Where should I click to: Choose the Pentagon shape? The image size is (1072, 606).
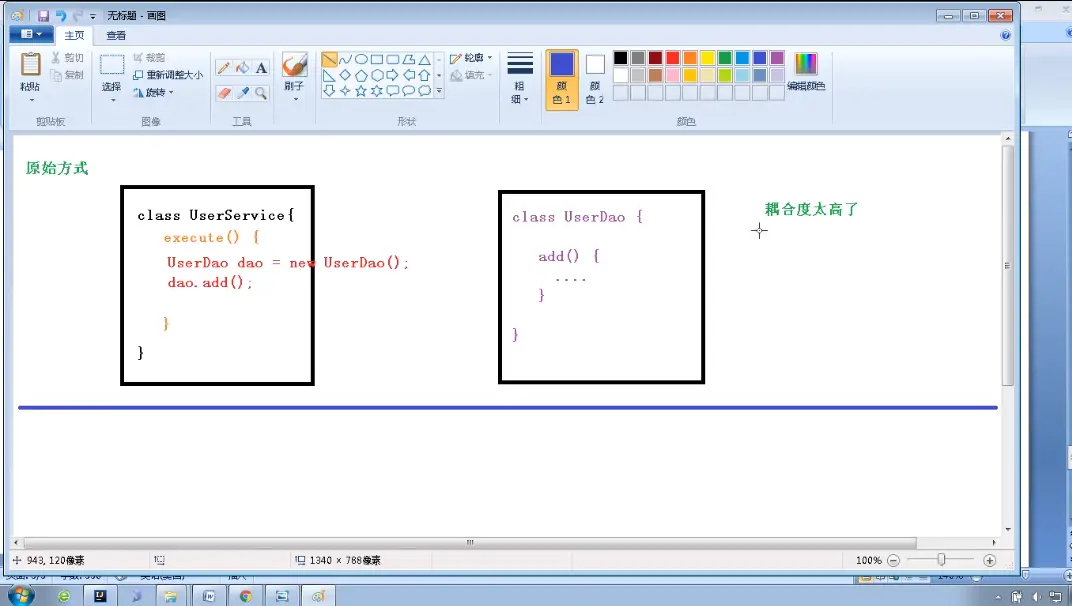tap(361, 75)
